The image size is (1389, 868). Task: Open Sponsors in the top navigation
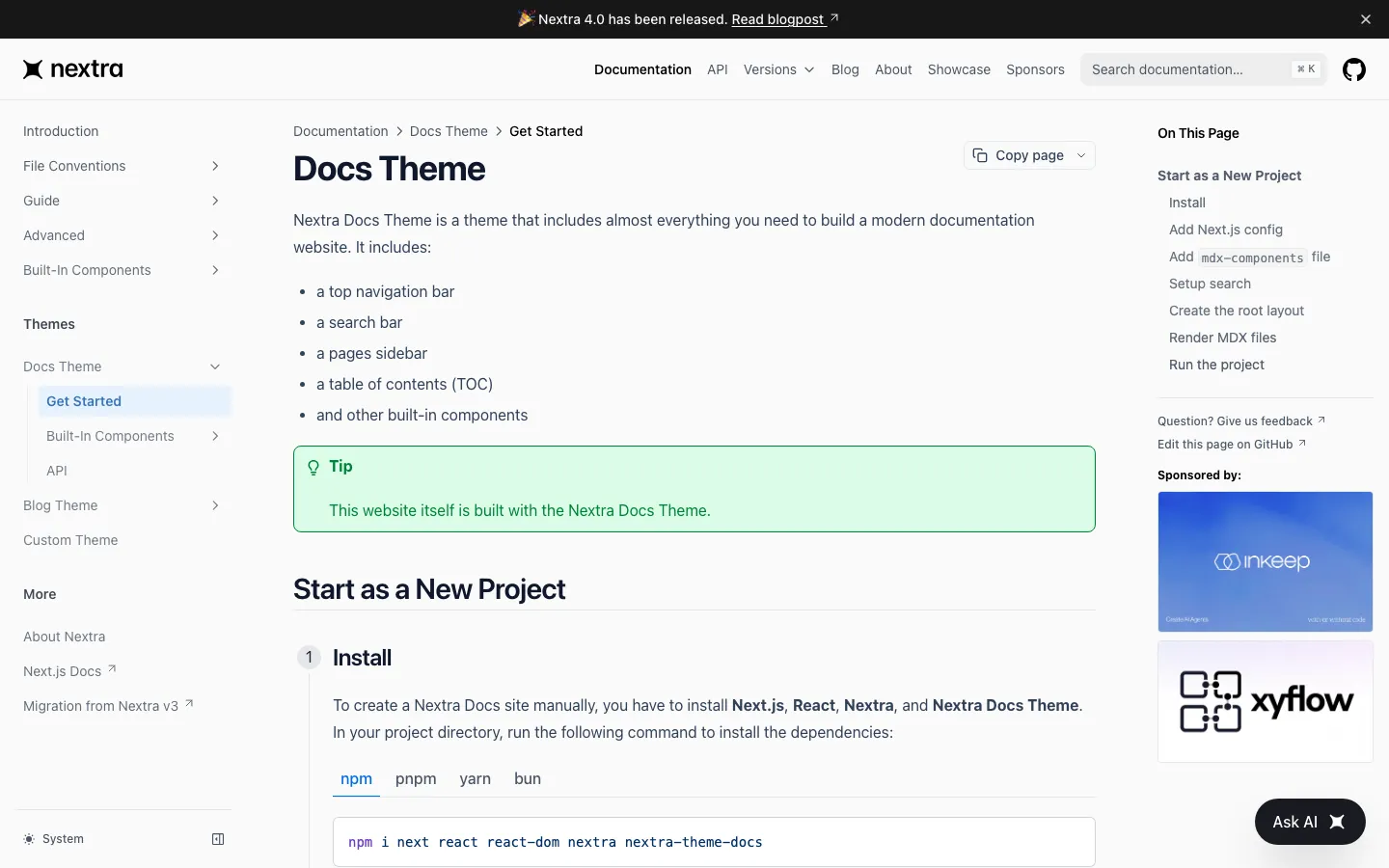[1035, 69]
